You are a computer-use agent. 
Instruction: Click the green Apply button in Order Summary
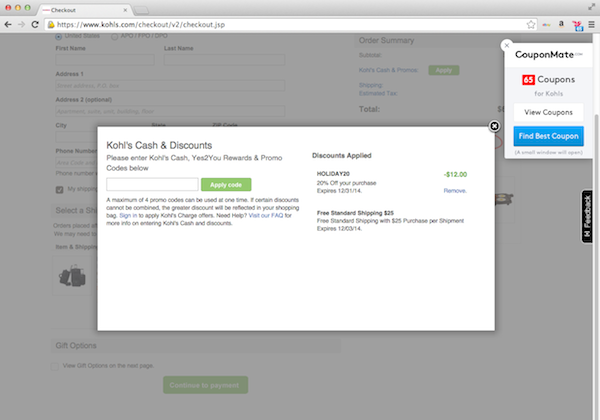pyautogui.click(x=443, y=70)
